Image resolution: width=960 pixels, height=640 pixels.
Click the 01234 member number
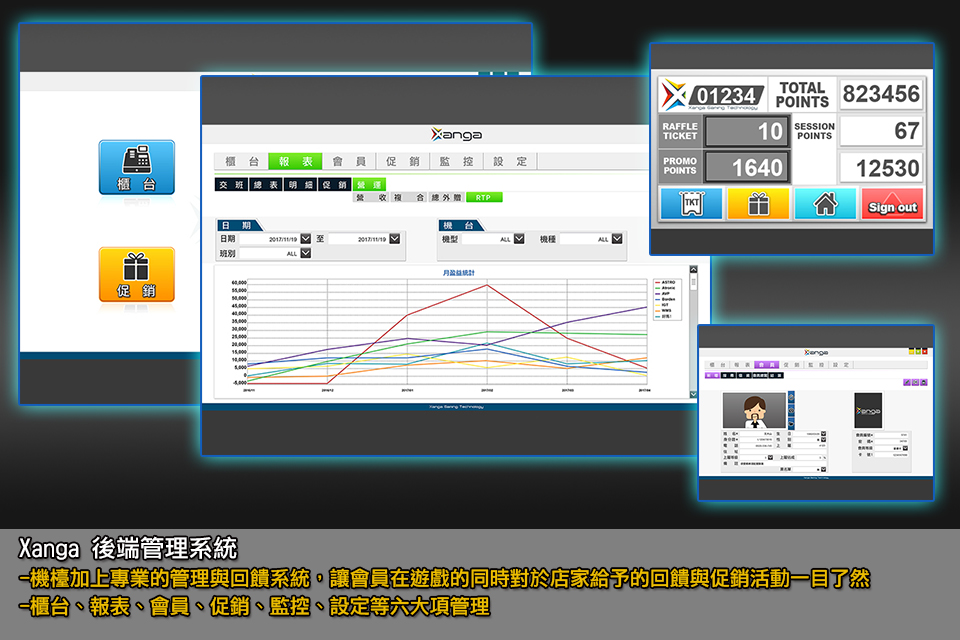point(727,96)
